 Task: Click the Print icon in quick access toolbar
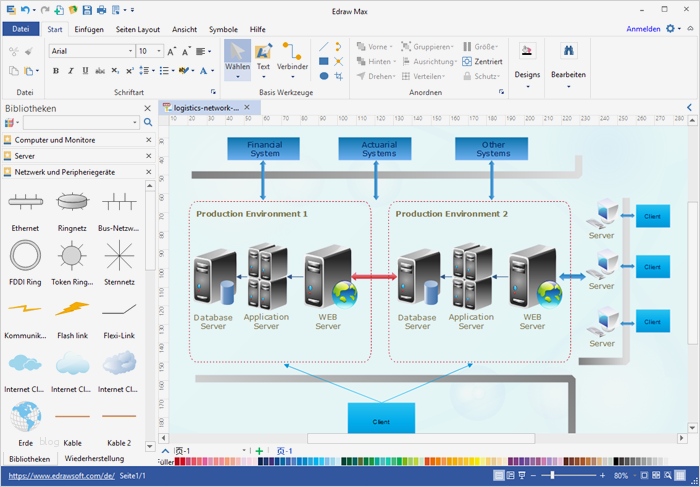click(102, 9)
